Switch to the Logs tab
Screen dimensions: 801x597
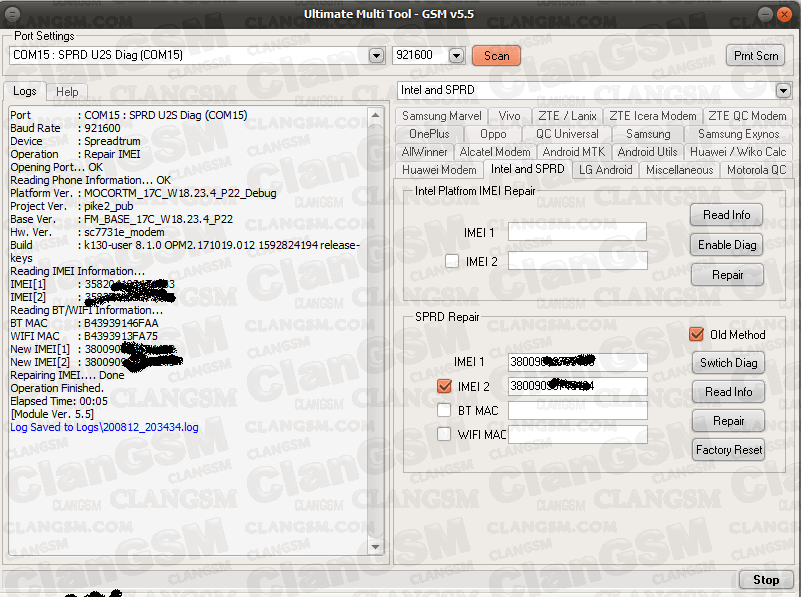click(x=25, y=91)
